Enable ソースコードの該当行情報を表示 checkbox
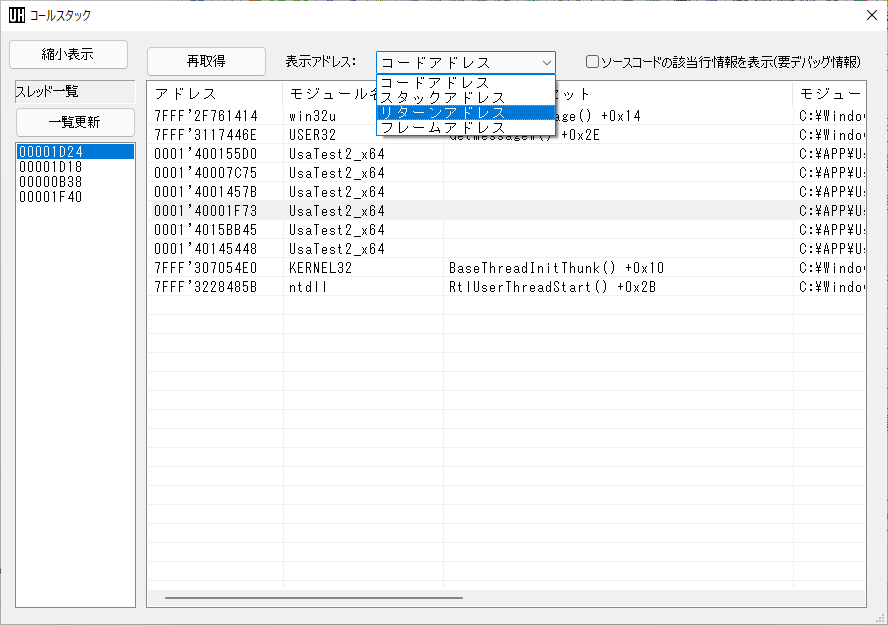The image size is (888, 625). pyautogui.click(x=593, y=62)
